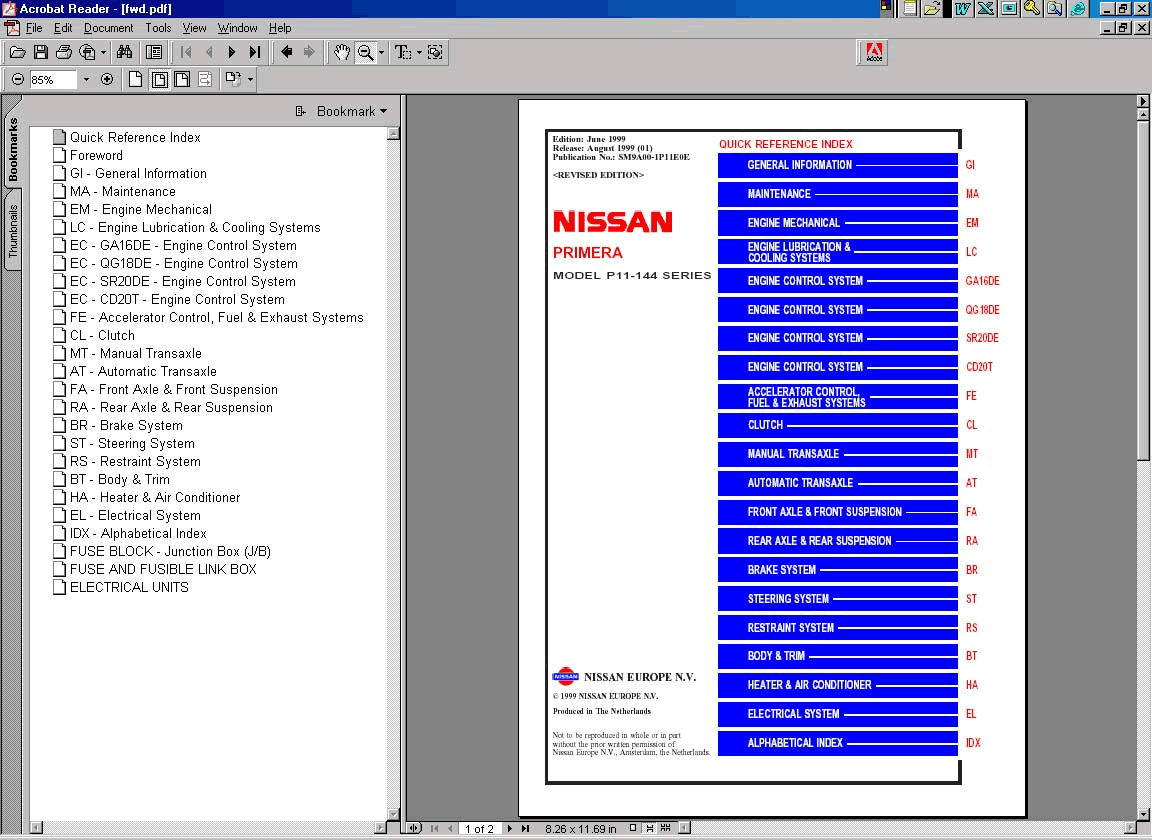The height and width of the screenshot is (840, 1152).
Task: Click the status bar page number box
Action: point(479,828)
